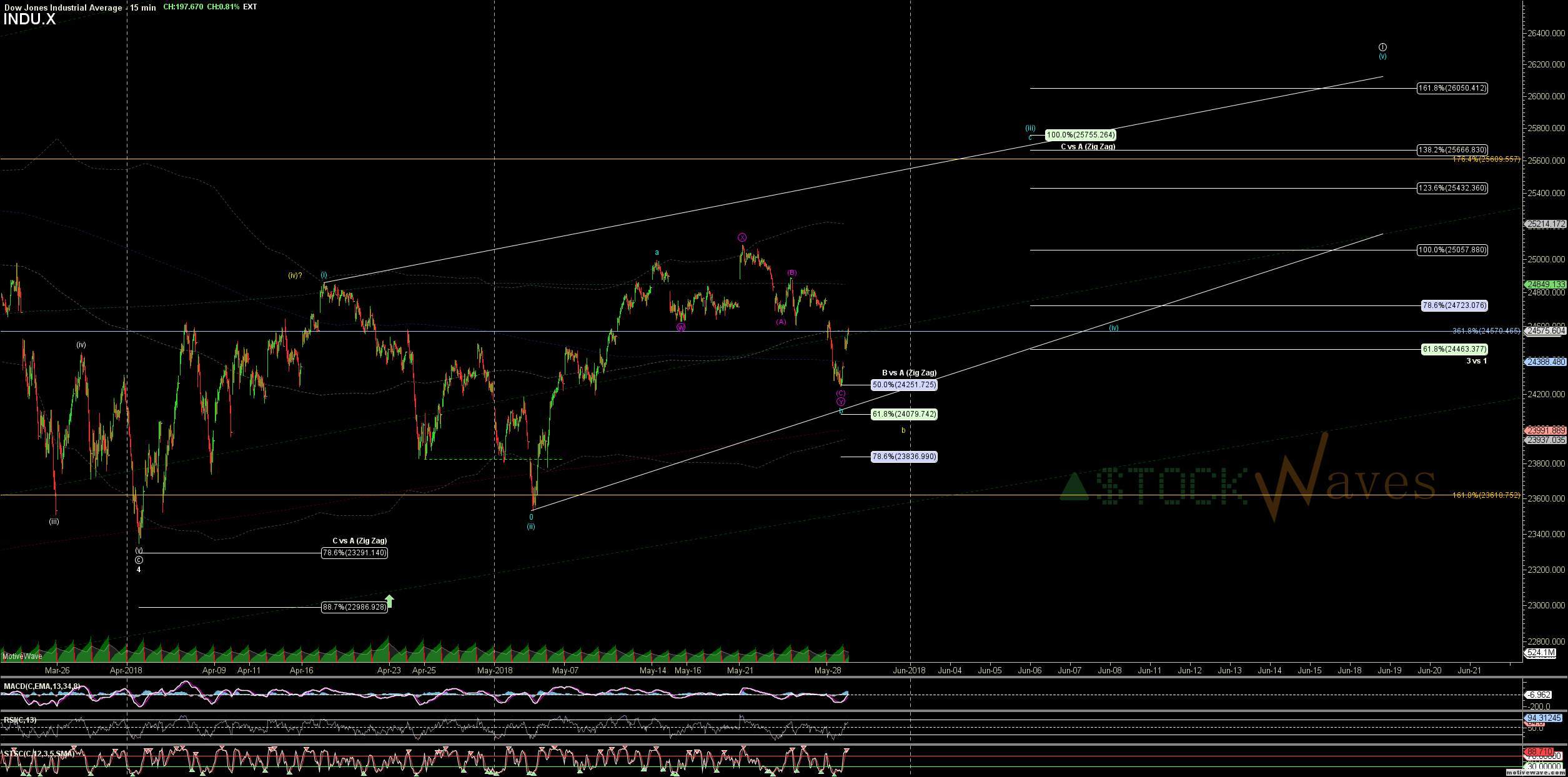Select the 88.7%(22986.928) Fibonacci label
This screenshot has width=1568, height=777.
[x=354, y=607]
